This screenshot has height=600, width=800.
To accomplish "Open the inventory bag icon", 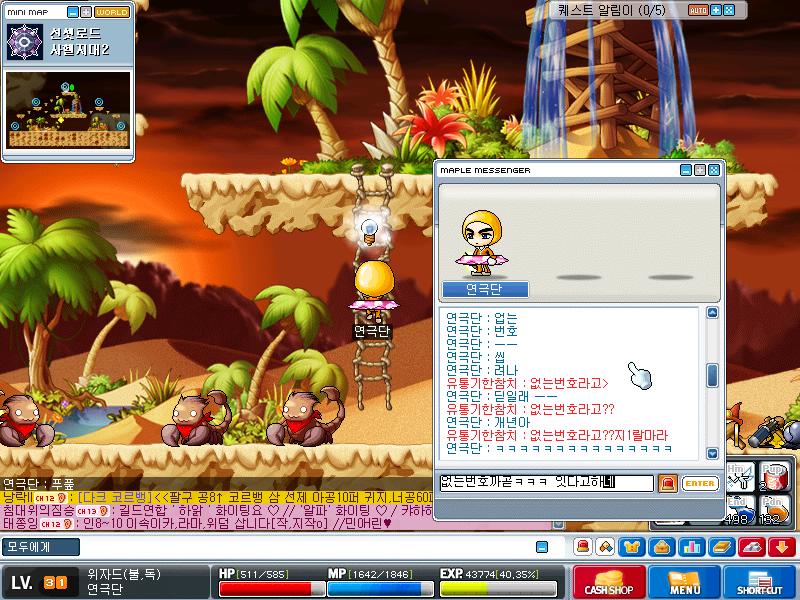I will coord(662,547).
